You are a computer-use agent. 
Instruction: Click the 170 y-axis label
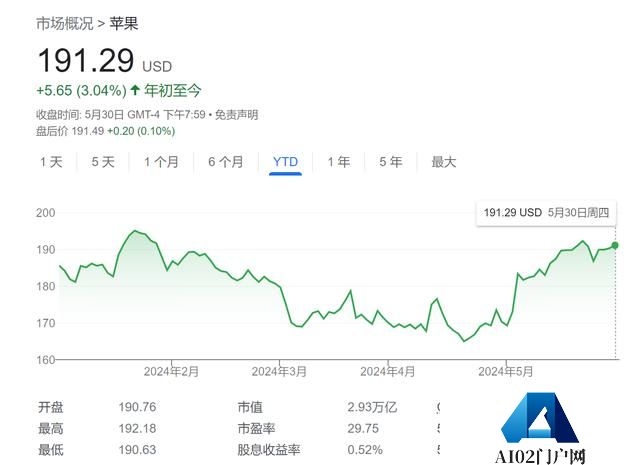[x=45, y=323]
